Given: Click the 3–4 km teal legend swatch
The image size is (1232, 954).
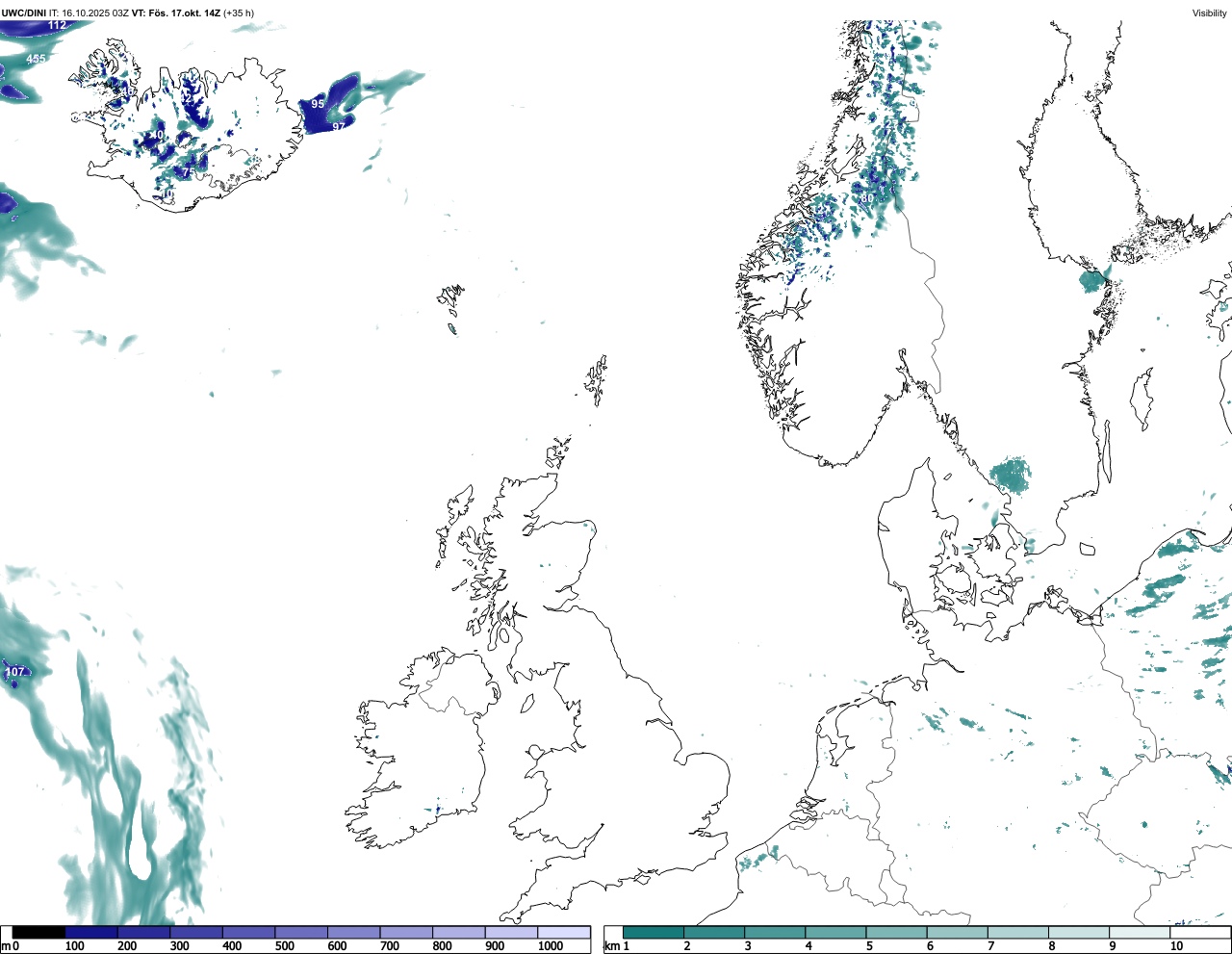Looking at the screenshot, I should tap(775, 932).
